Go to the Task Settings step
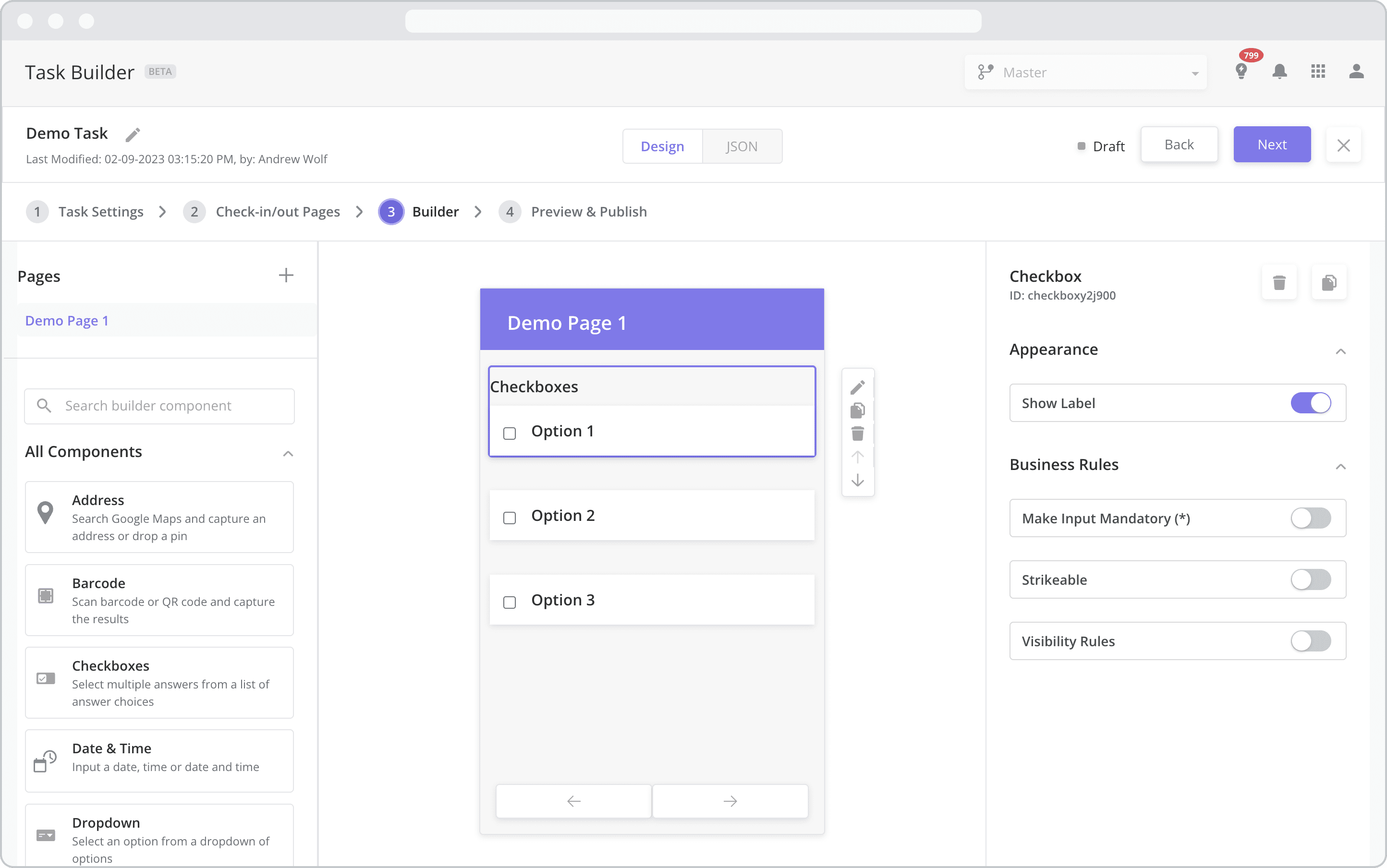 point(101,211)
